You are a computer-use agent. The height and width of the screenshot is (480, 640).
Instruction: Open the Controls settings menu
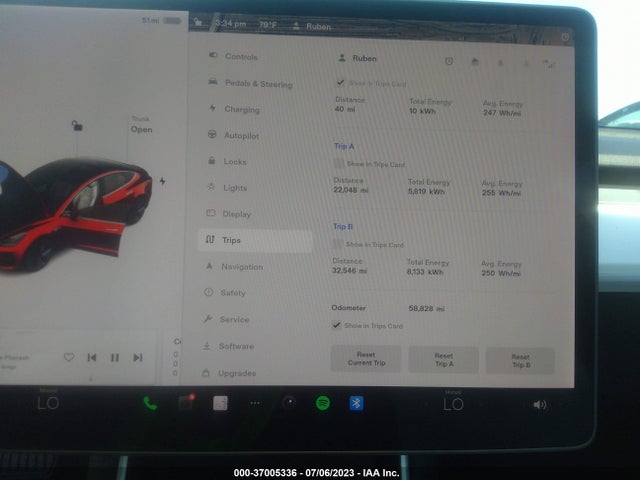point(233,56)
